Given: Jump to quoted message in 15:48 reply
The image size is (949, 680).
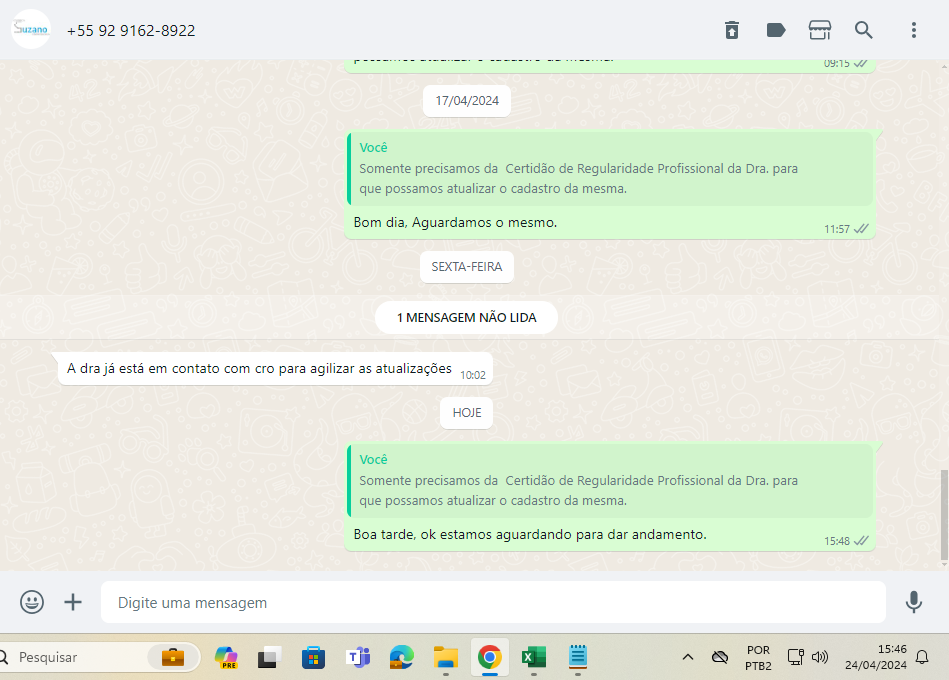Looking at the screenshot, I should (x=610, y=481).
